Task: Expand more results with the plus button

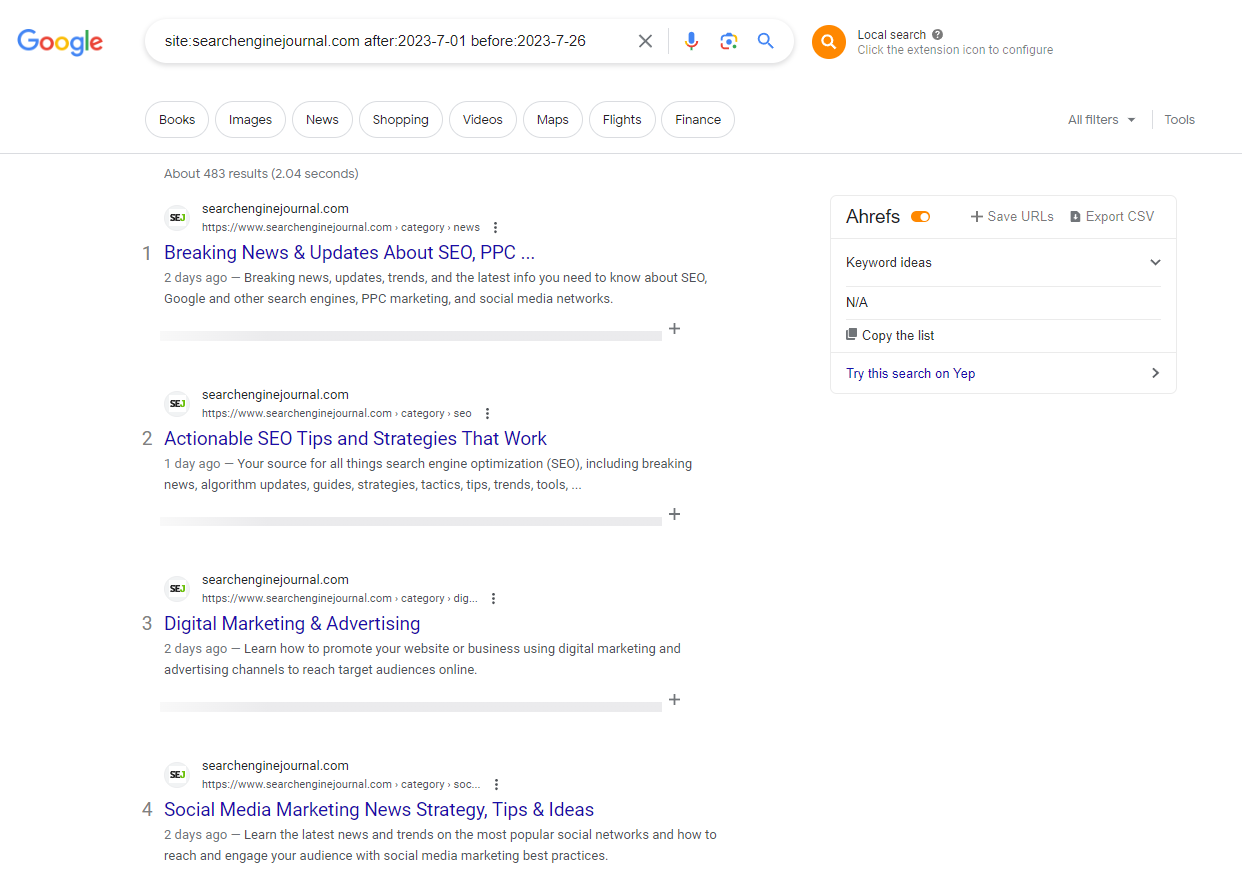Action: click(x=674, y=328)
